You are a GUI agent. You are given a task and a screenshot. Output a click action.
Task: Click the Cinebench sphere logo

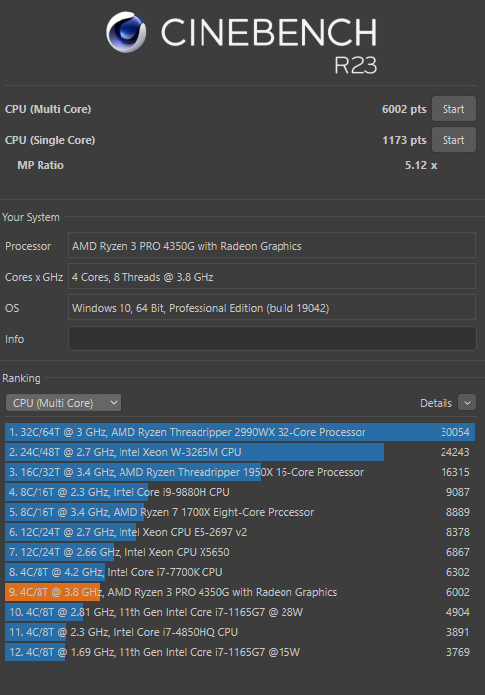126,32
